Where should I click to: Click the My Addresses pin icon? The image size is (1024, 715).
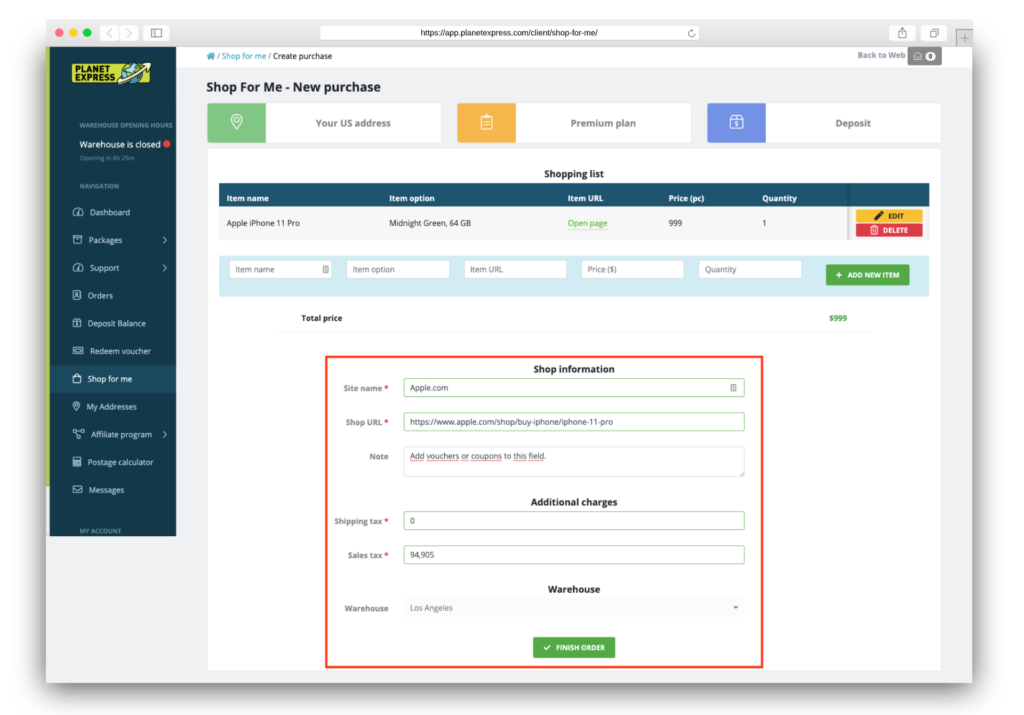click(x=76, y=406)
